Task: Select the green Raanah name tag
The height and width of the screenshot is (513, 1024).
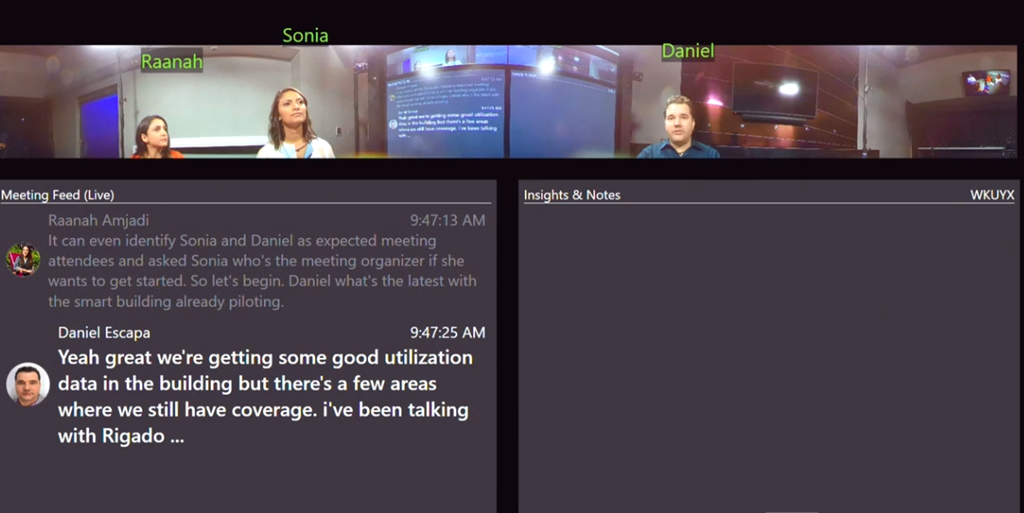Action: 171,62
